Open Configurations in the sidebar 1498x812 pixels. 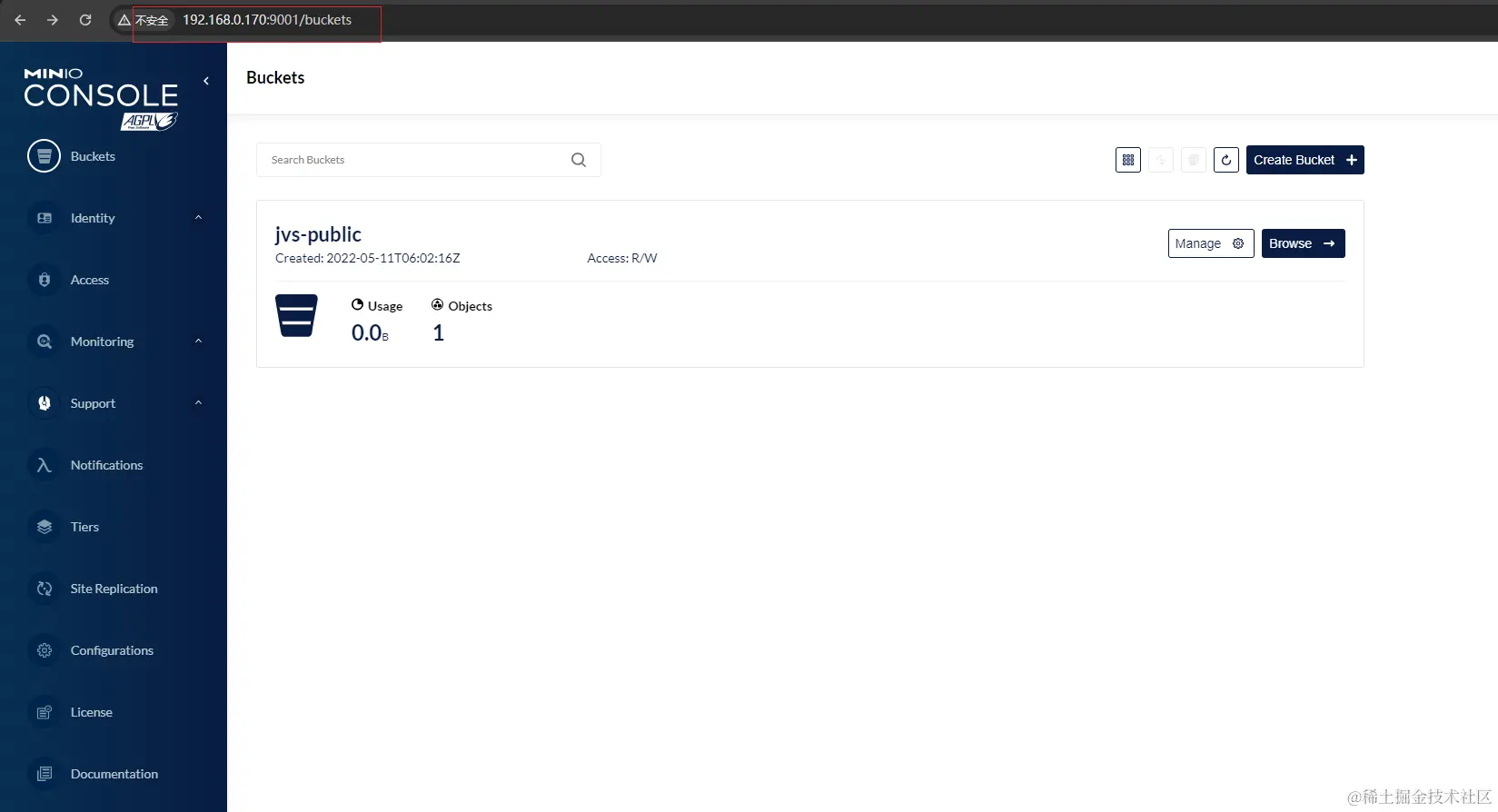pyautogui.click(x=114, y=650)
